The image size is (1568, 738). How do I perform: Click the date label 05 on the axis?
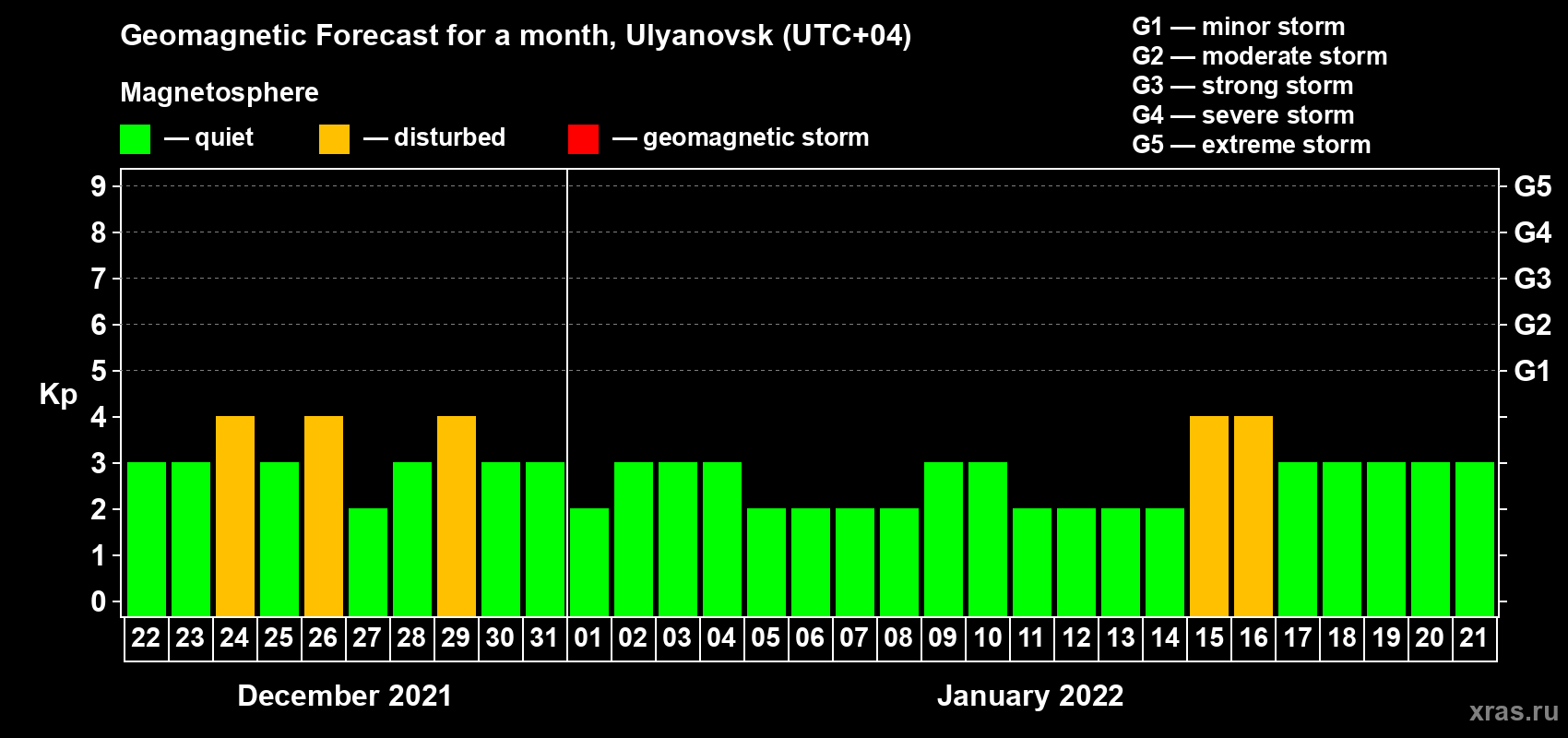[766, 638]
